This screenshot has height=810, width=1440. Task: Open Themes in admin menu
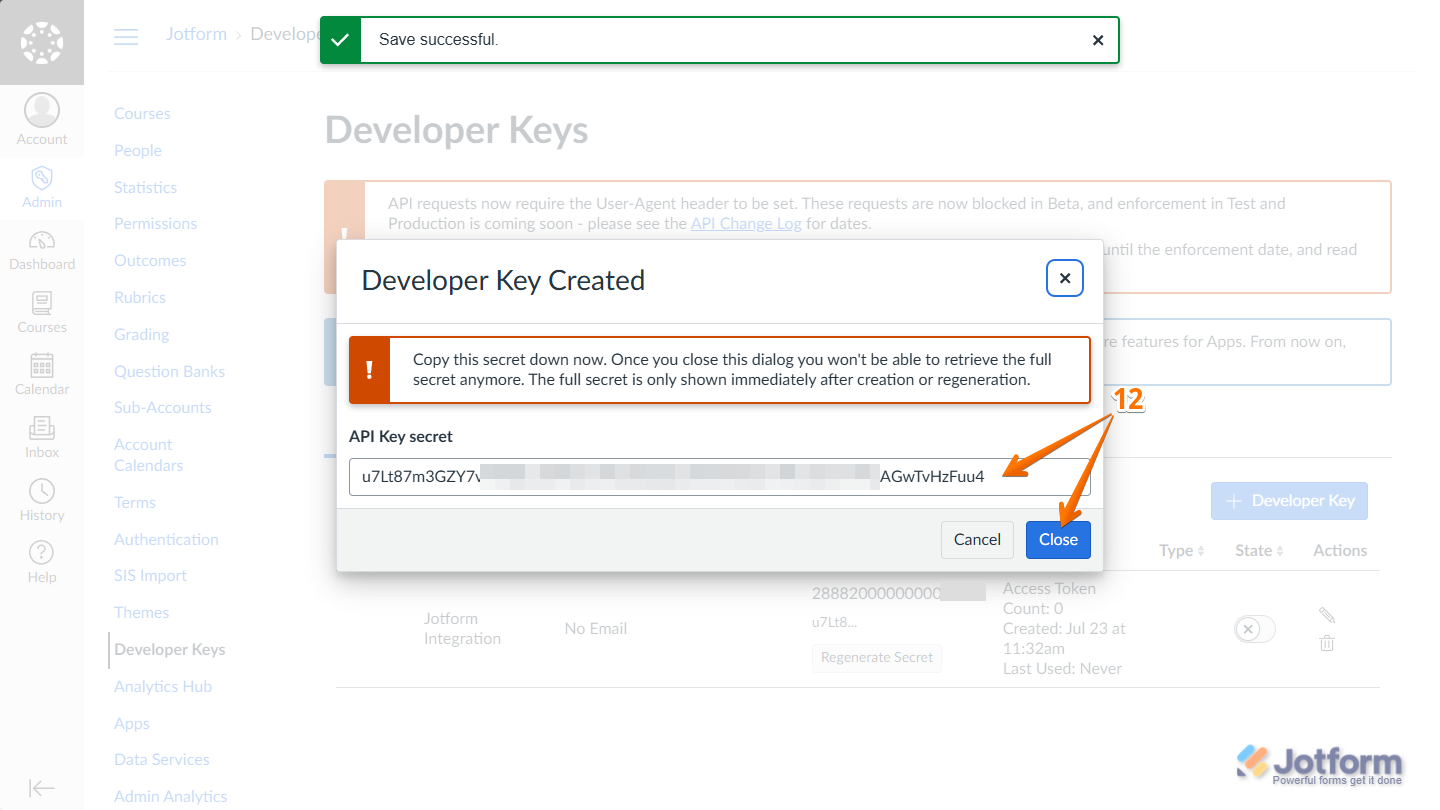(141, 612)
